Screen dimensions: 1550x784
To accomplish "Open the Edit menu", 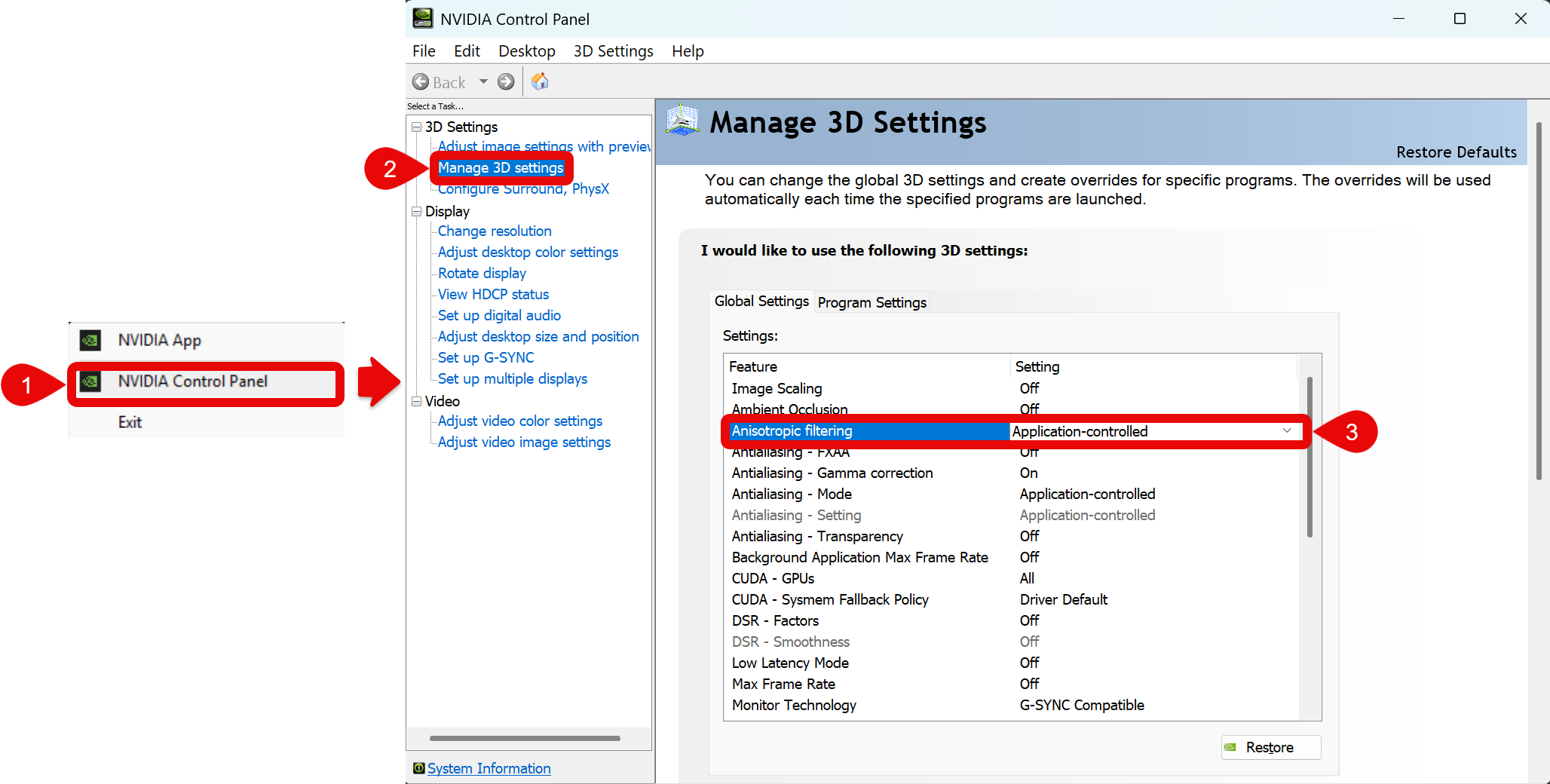I will [x=467, y=51].
